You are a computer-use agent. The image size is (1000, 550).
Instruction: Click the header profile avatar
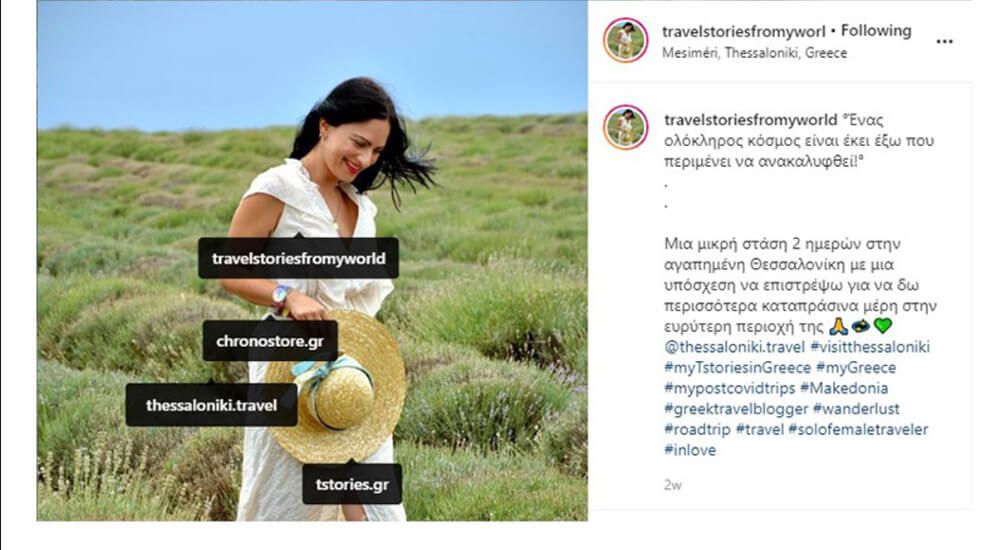coord(626,40)
